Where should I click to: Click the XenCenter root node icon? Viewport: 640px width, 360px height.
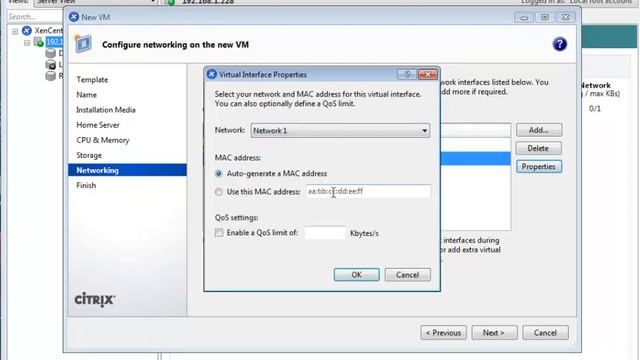(27, 31)
